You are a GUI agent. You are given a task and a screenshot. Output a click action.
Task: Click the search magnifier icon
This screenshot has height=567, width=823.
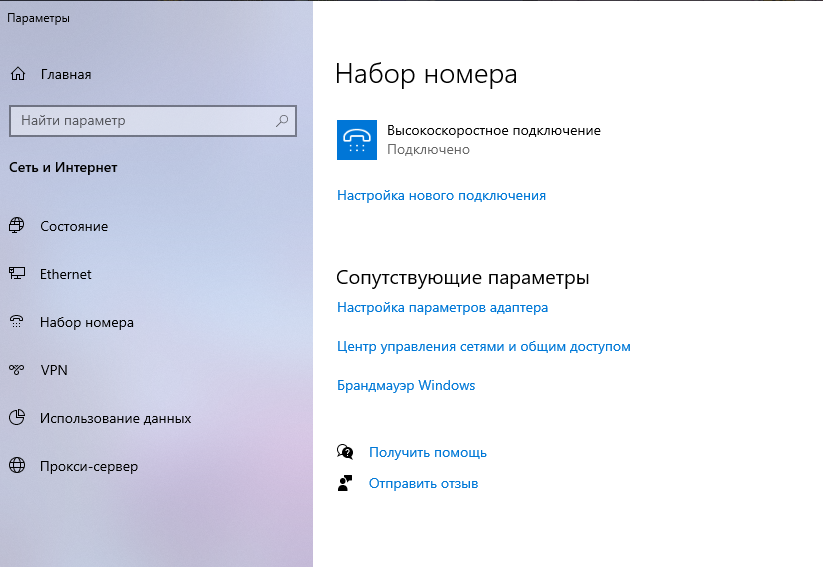point(282,121)
